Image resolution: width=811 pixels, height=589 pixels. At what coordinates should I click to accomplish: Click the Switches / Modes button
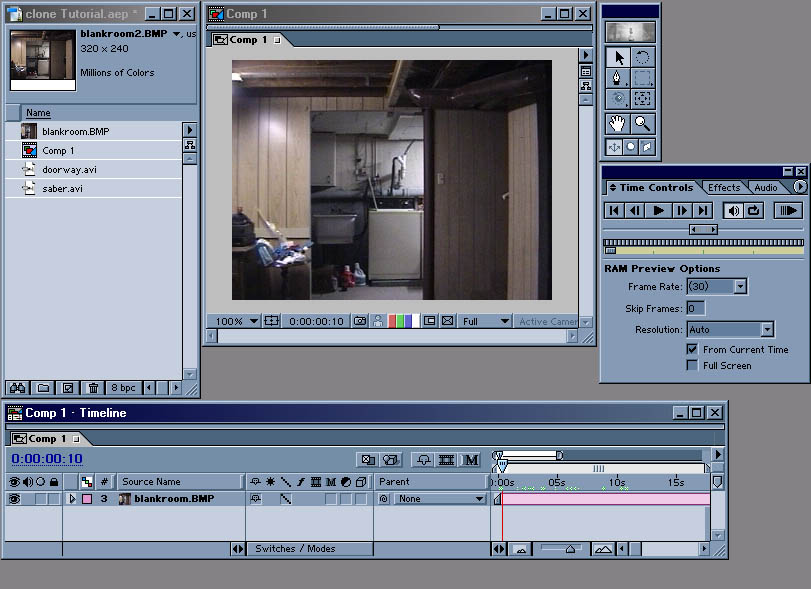(295, 548)
